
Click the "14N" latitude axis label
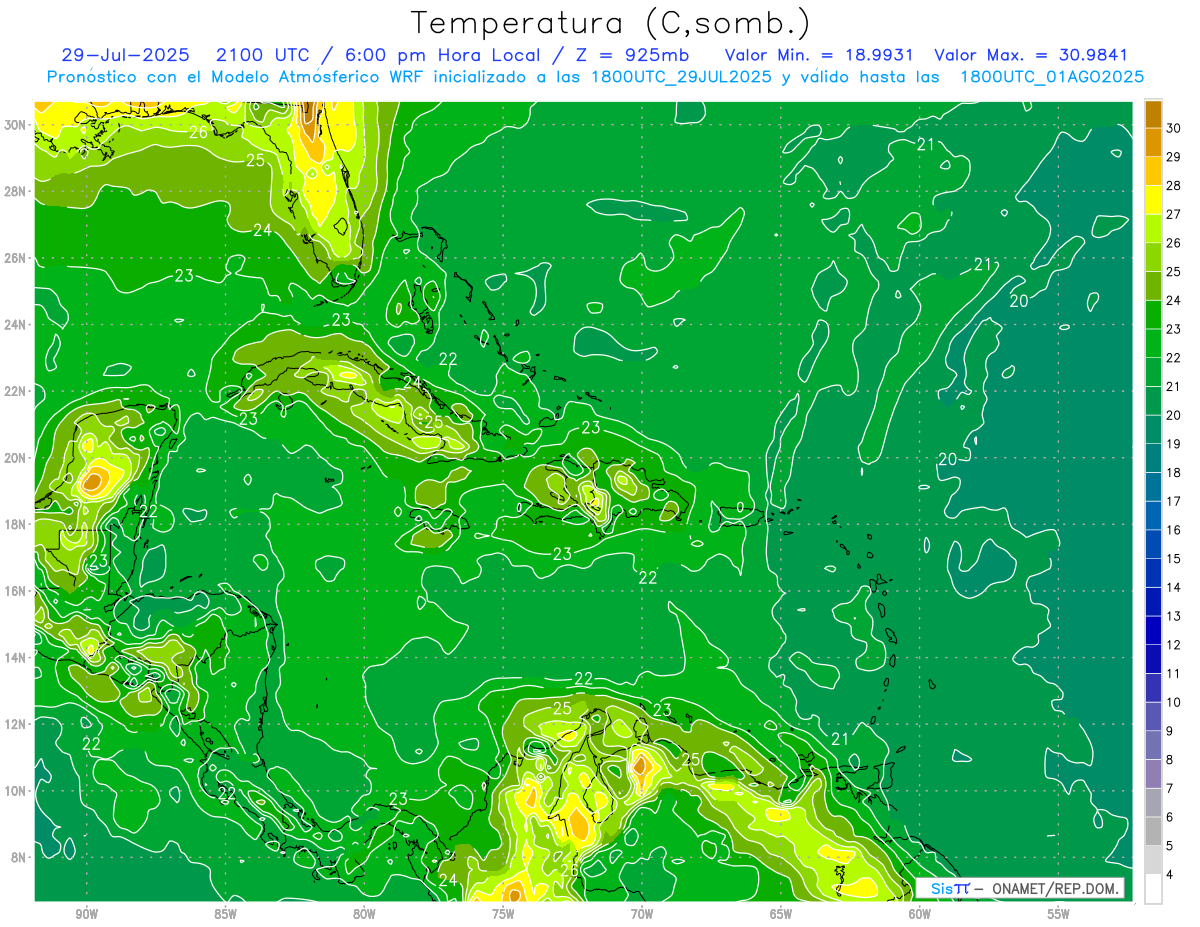[16, 657]
